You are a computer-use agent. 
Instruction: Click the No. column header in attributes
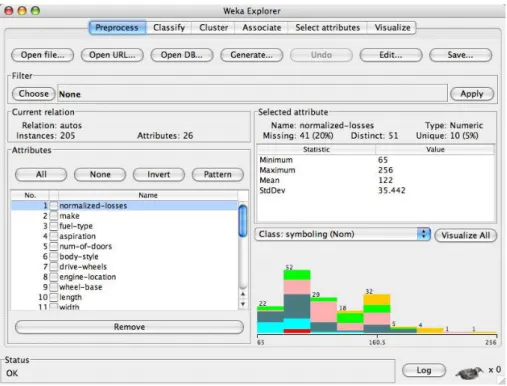pos(30,195)
